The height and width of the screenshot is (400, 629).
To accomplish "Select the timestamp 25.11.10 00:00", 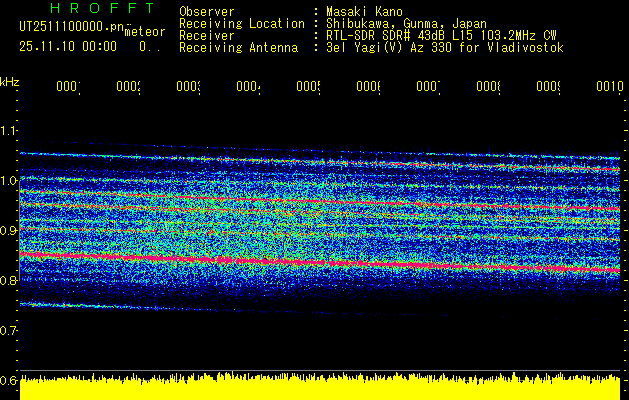I will pyautogui.click(x=68, y=47).
